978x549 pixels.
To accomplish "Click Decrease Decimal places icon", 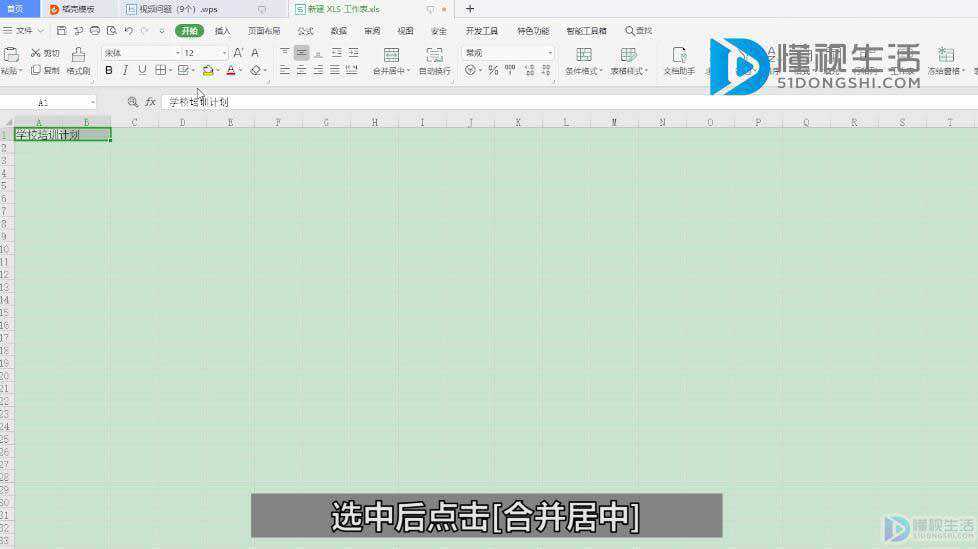I will point(546,70).
